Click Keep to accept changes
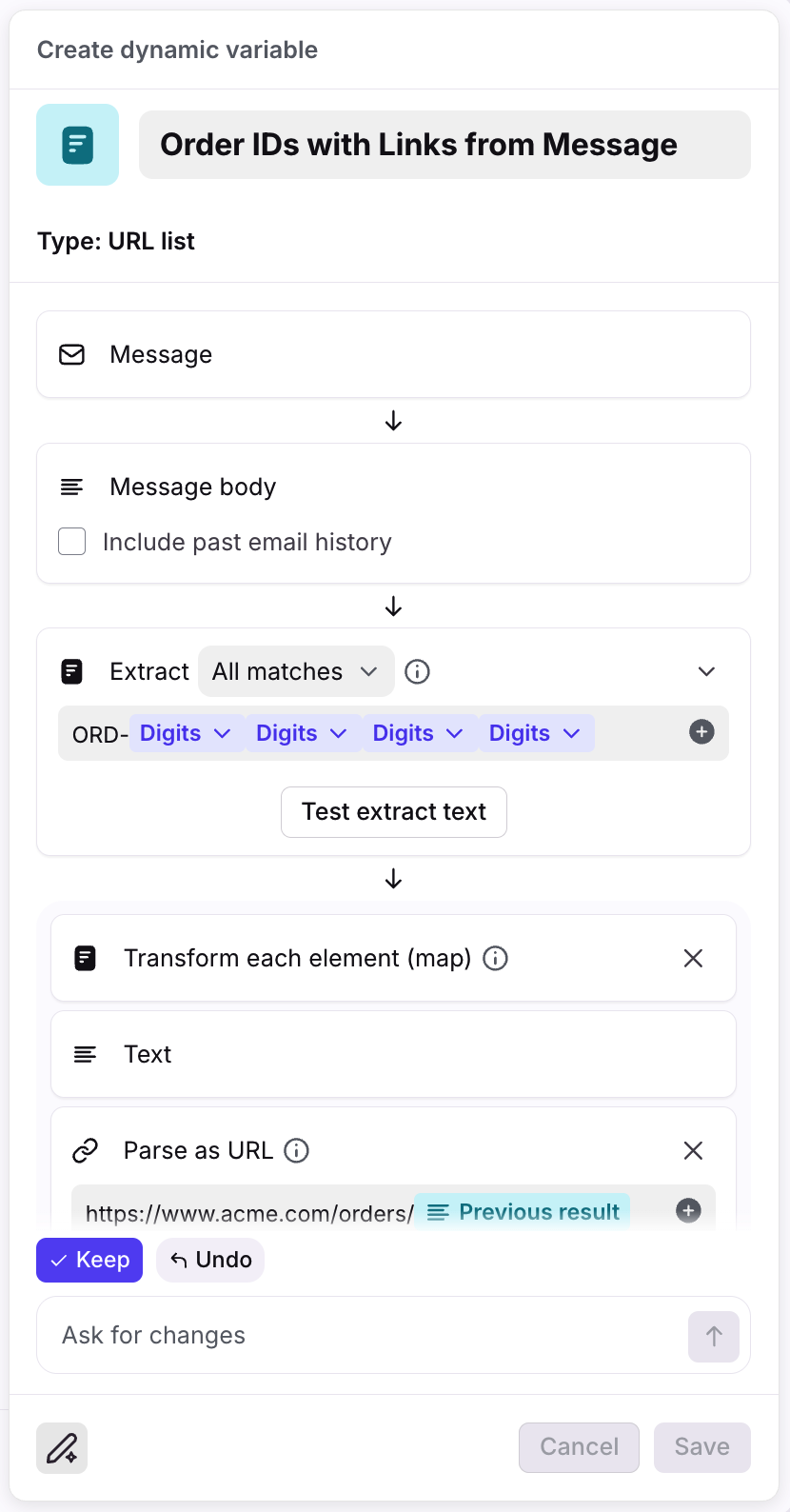Viewport: 790px width, 1512px height. click(x=89, y=1260)
